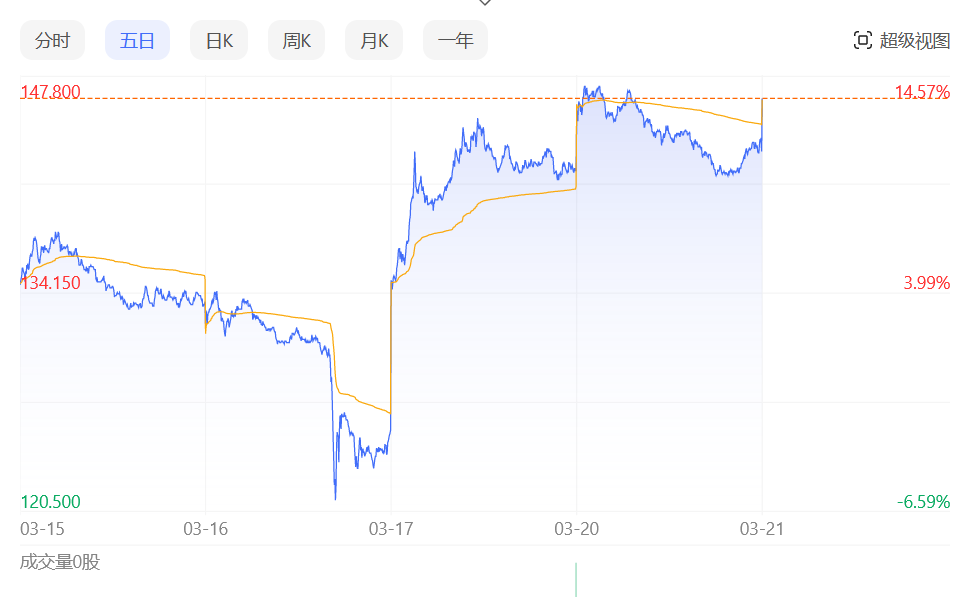Click the 3.99% percentage axis label
The width and height of the screenshot is (976, 597).
[x=926, y=283]
